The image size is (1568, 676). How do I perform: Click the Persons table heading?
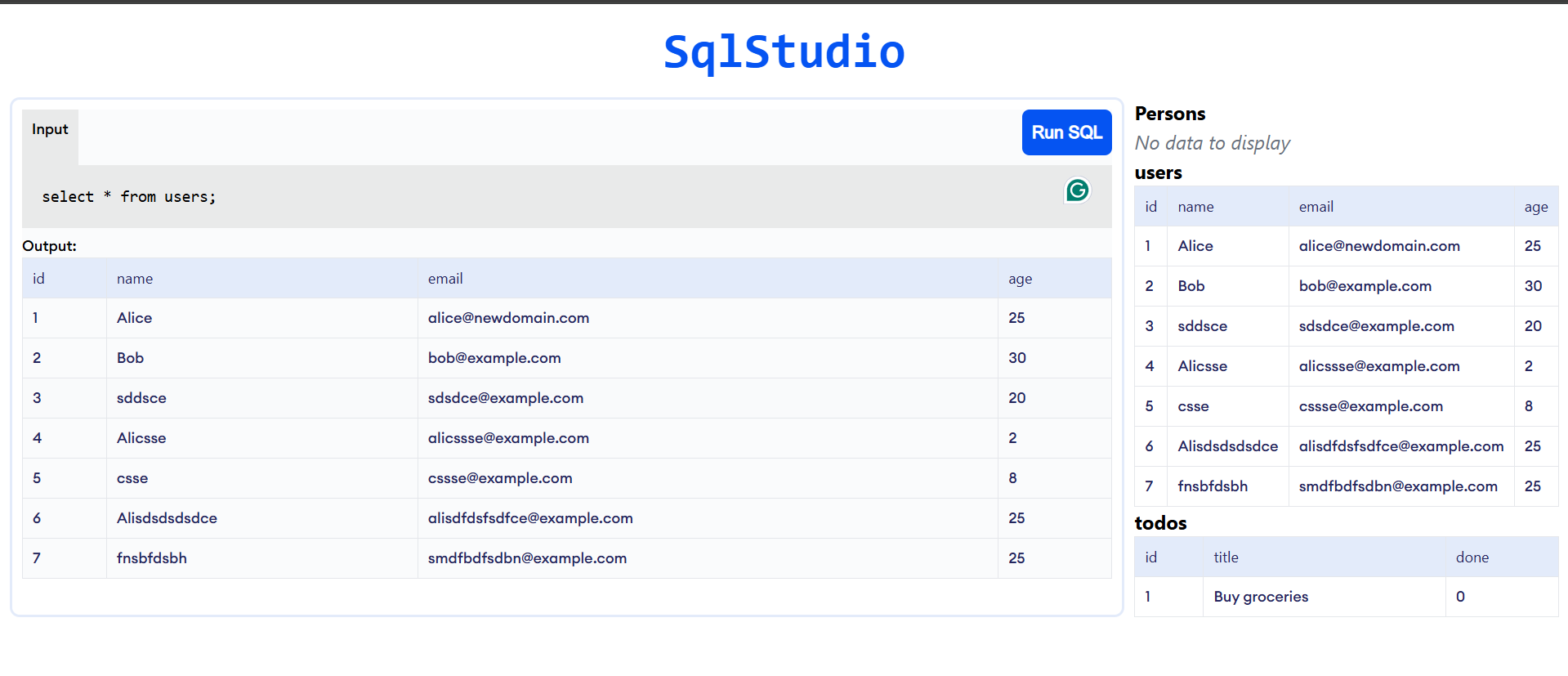click(1169, 114)
